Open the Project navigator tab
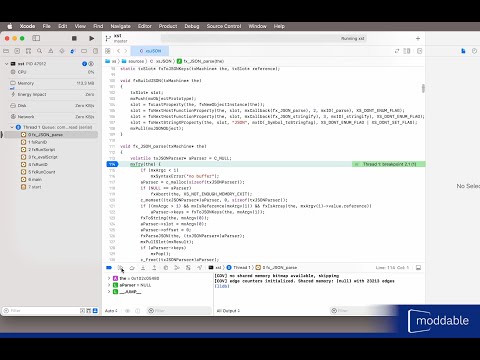 tap(6, 51)
